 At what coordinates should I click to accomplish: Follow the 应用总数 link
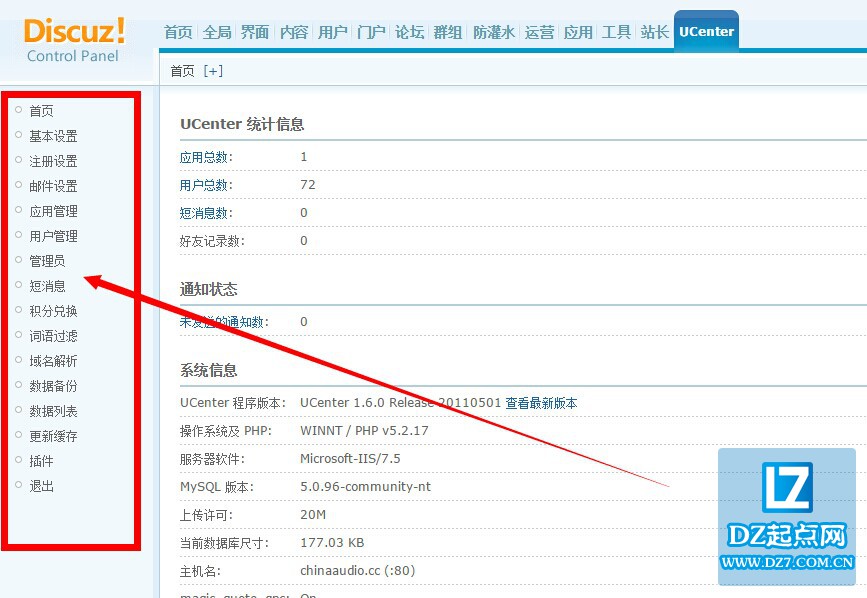pos(206,158)
